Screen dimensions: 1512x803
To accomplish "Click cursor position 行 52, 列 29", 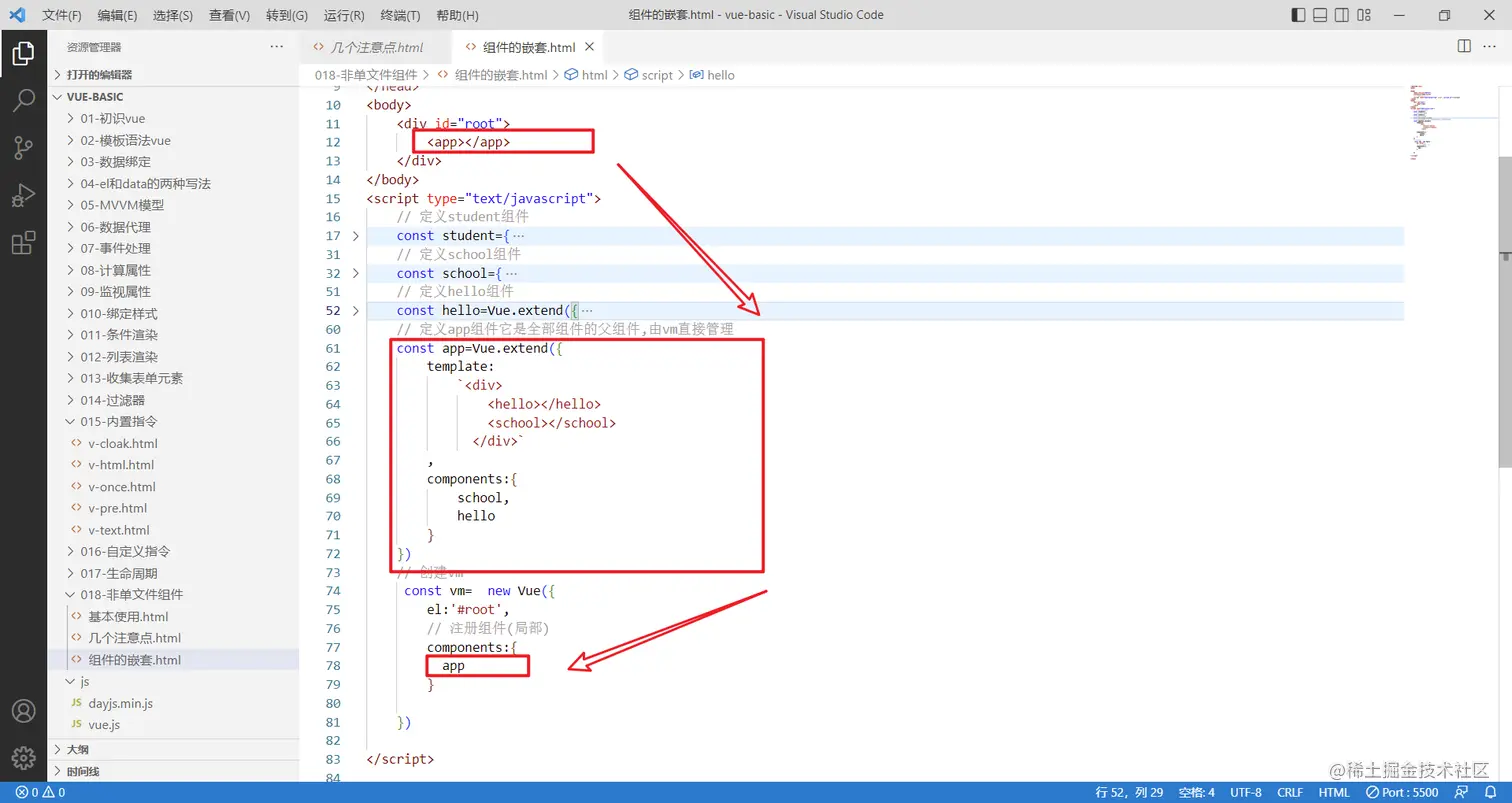I will [1130, 792].
